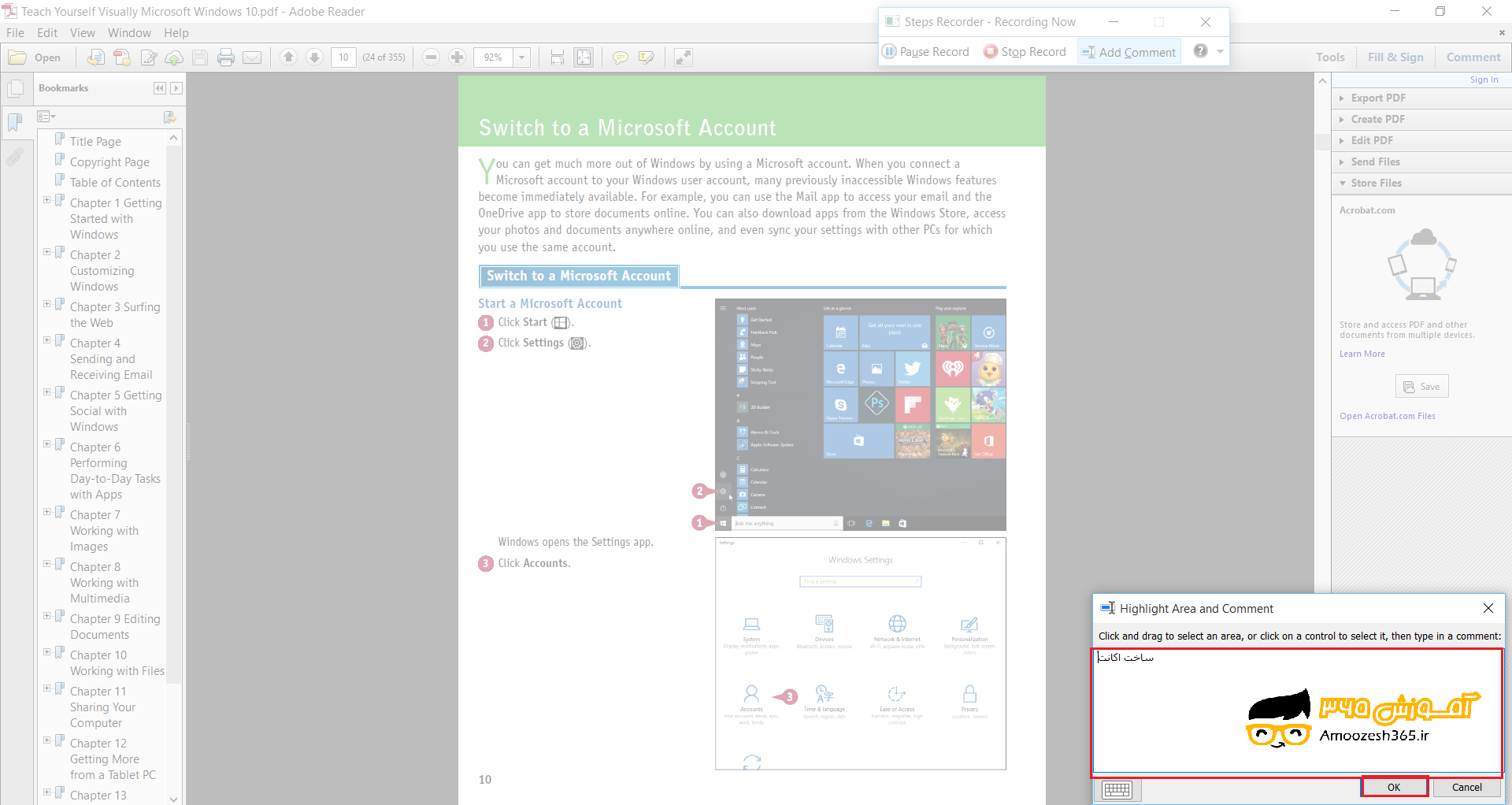
Task: Click the Convert file to PDF icon
Action: point(96,57)
